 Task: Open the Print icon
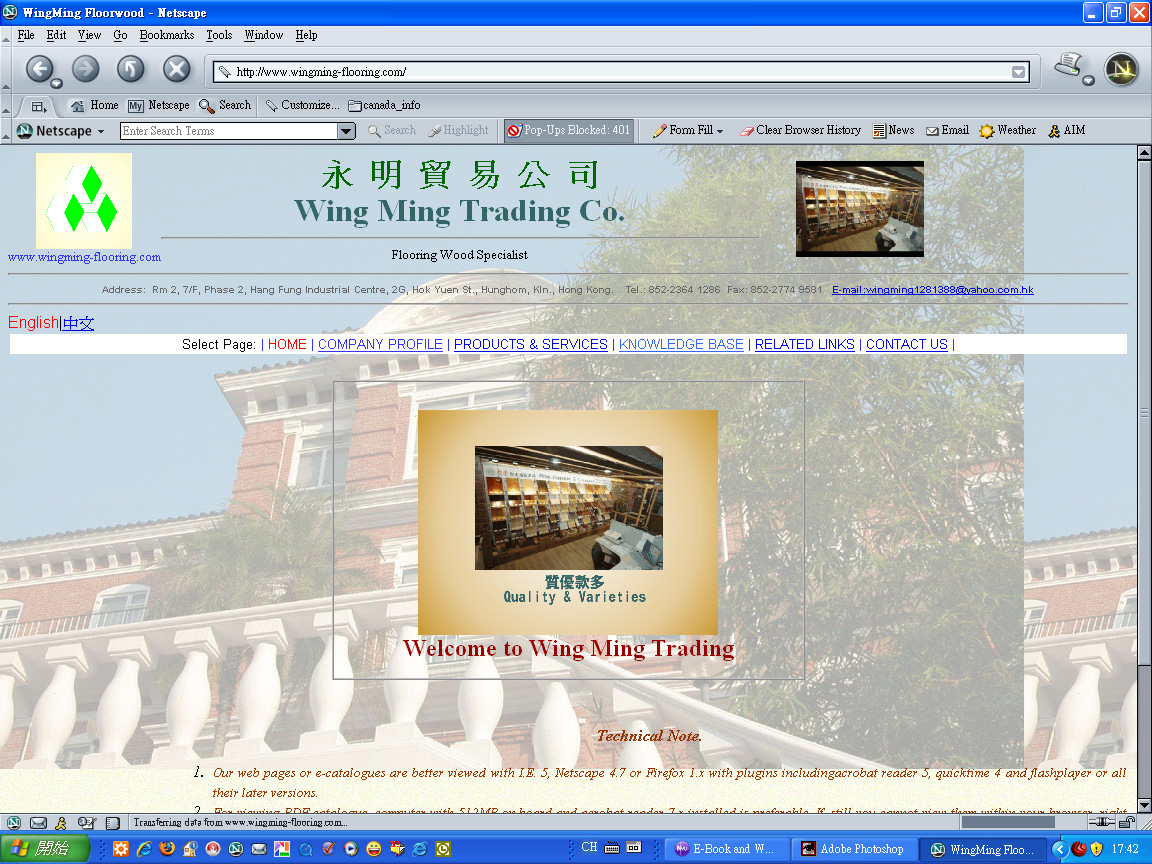[x=1069, y=66]
